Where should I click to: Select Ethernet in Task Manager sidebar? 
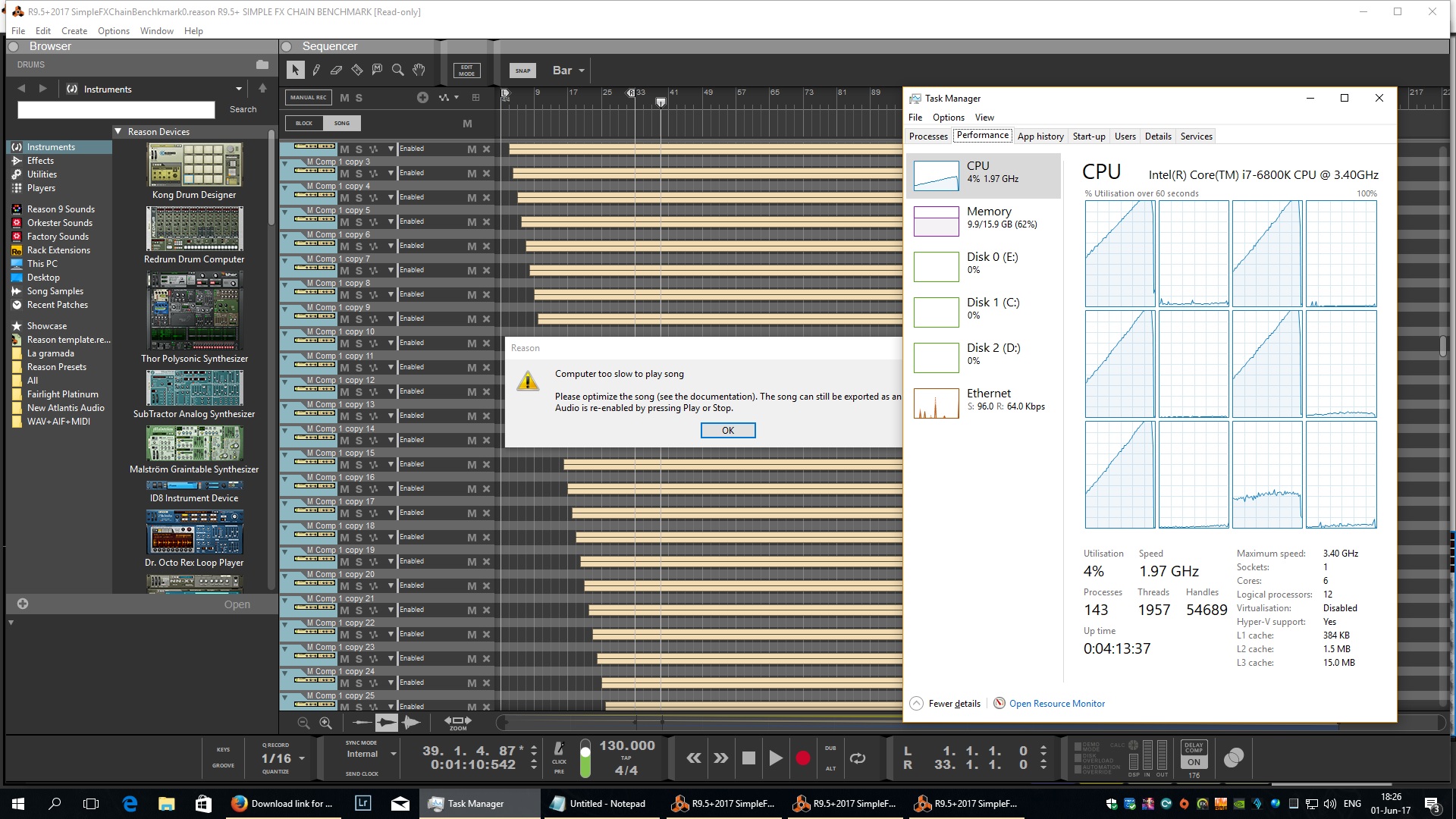click(984, 403)
